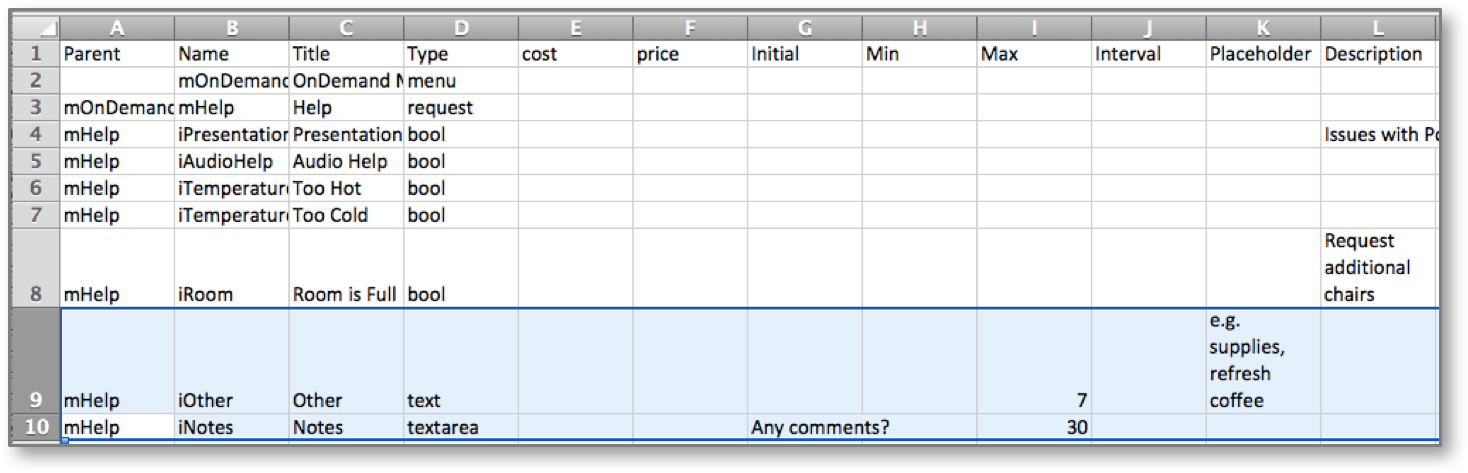Click the 'menu' type cell
Screen dimensions: 1468x473
[x=461, y=81]
